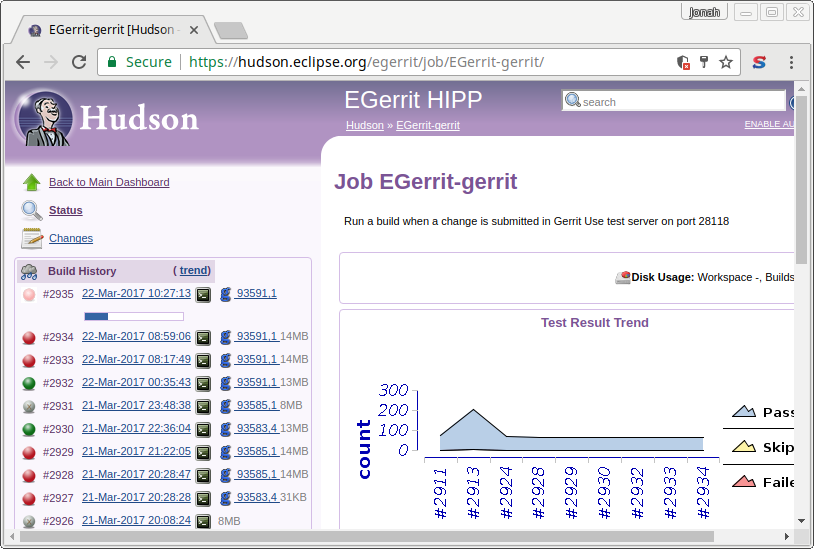Switch to the EGerrit-gerrit browser tab

[111, 30]
